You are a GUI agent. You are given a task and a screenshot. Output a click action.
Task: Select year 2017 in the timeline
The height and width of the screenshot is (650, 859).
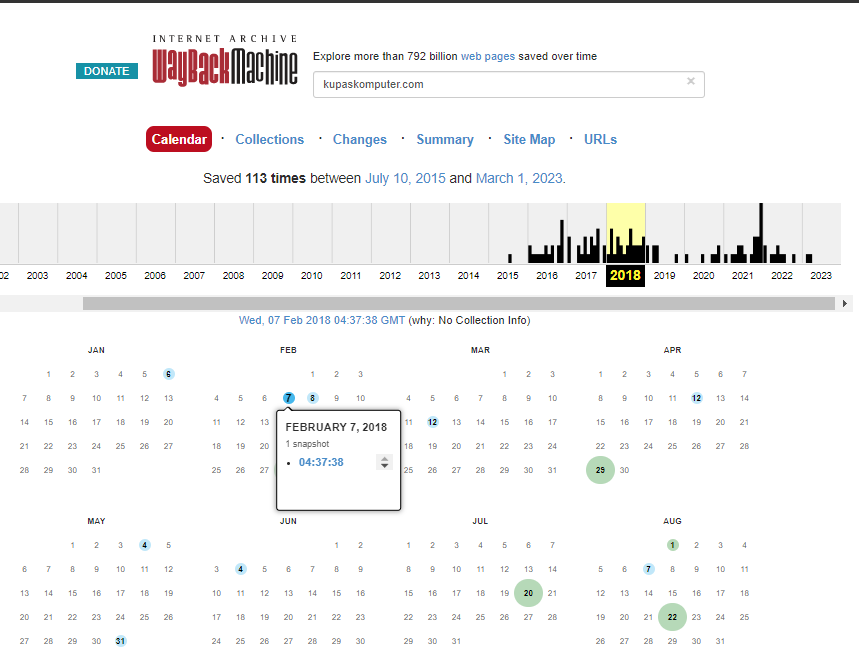(x=586, y=276)
